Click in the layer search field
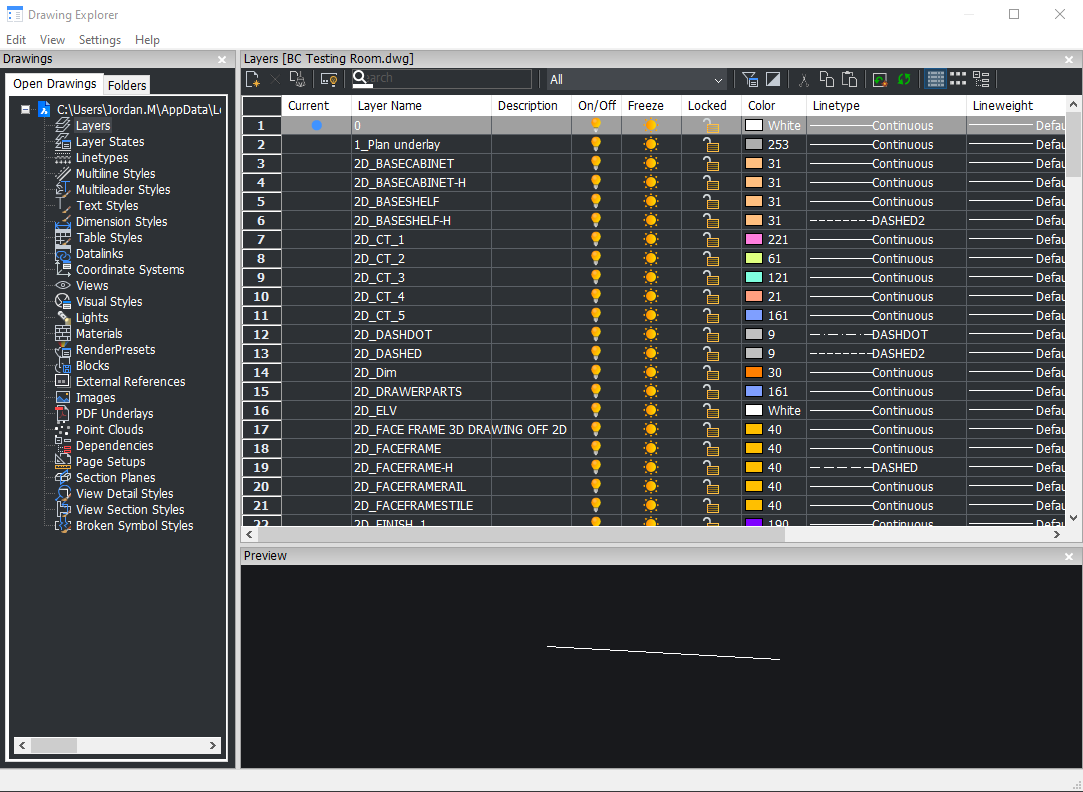 click(445, 79)
